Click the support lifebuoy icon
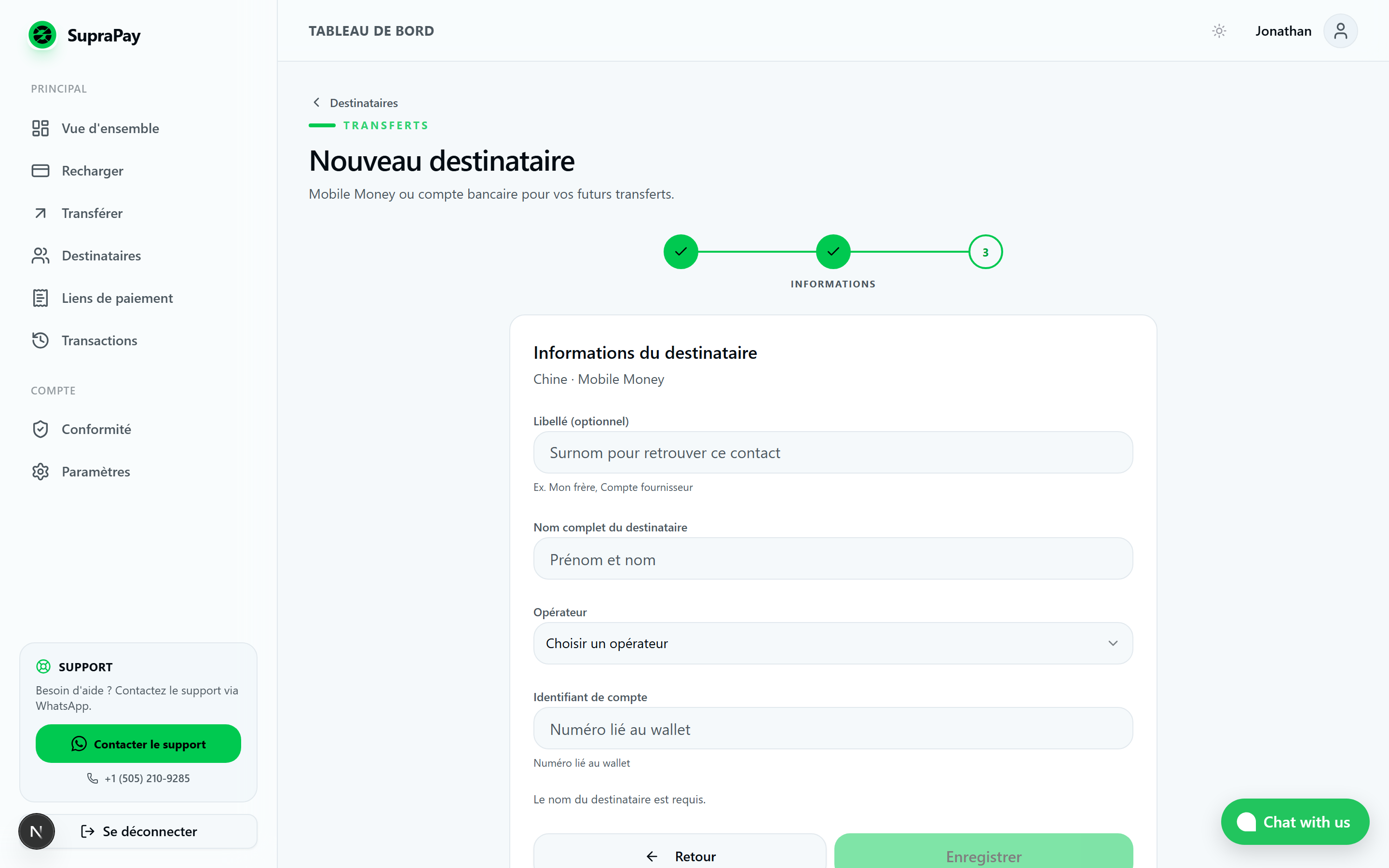The height and width of the screenshot is (868, 1389). pyautogui.click(x=43, y=666)
